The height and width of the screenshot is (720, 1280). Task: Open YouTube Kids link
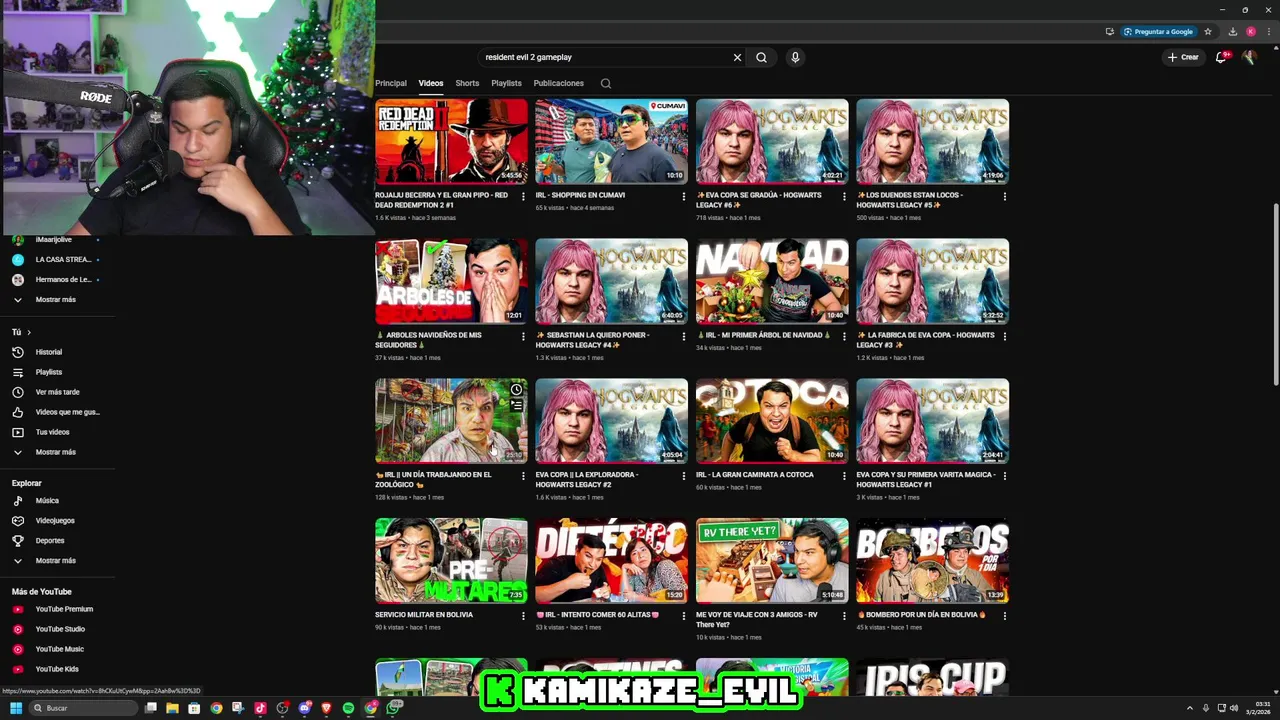[57, 669]
